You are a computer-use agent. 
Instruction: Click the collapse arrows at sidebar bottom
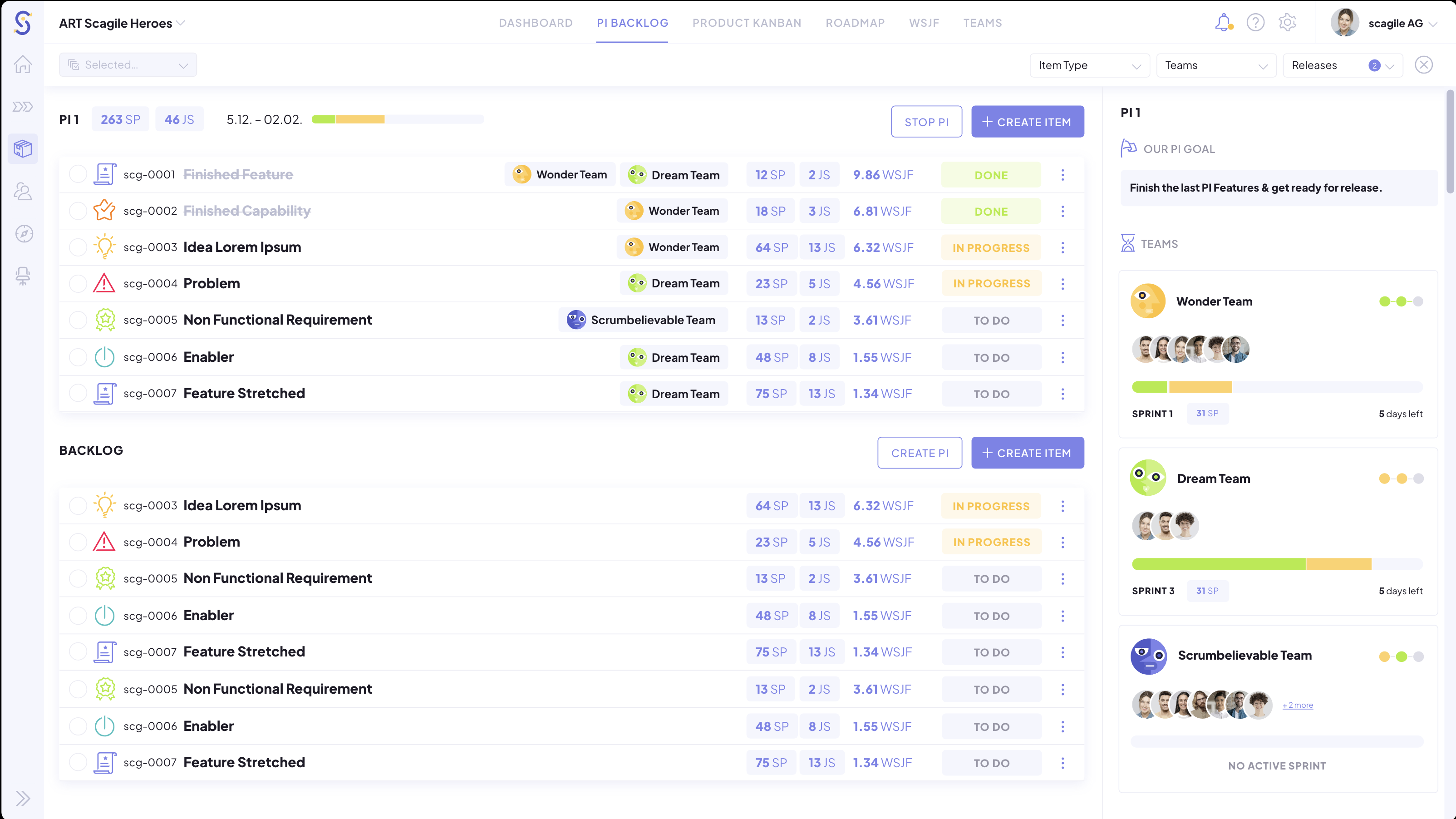pos(23,799)
